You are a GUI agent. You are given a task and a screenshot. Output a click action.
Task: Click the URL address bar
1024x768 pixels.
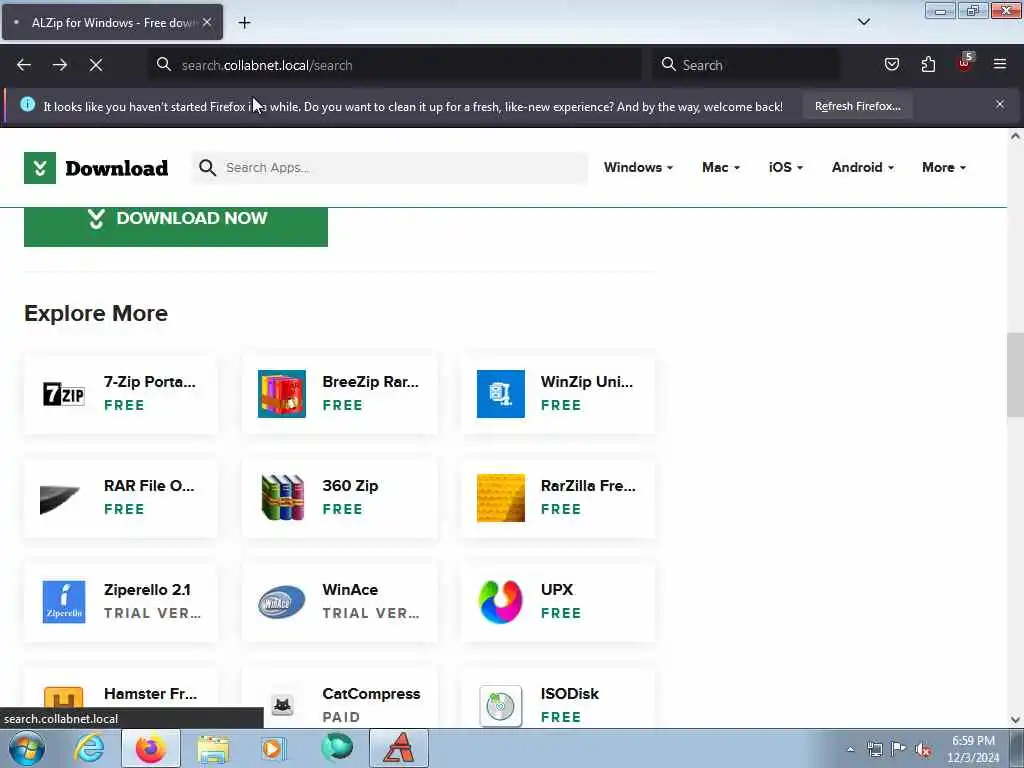tap(395, 65)
